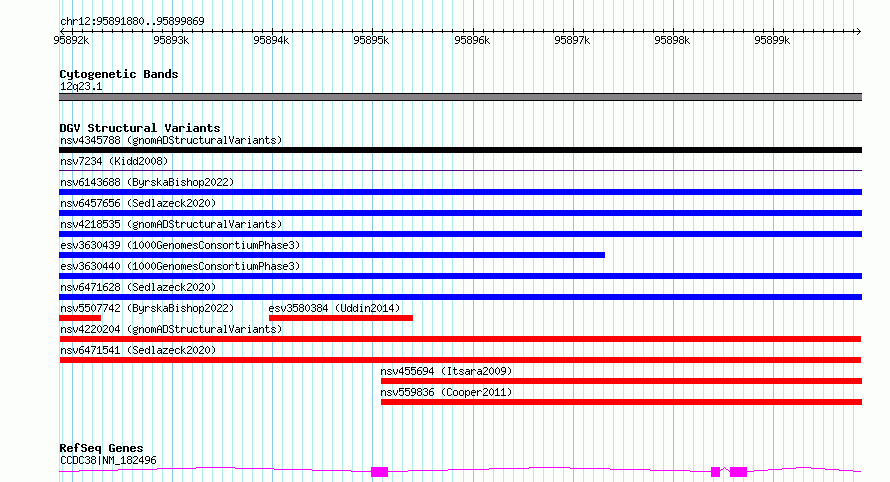Click the gray 12q23.1 cytogenetic band bar
Screen dimensions: 890x482
coord(460,97)
